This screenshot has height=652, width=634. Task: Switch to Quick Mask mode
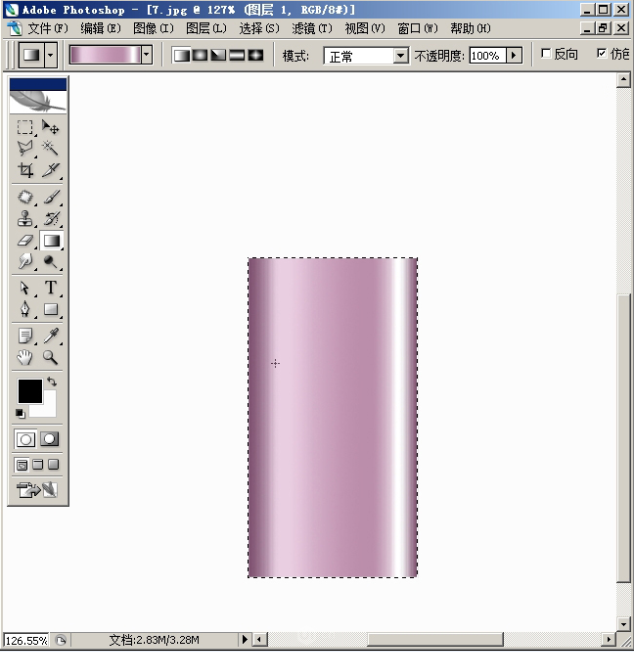coord(49,439)
